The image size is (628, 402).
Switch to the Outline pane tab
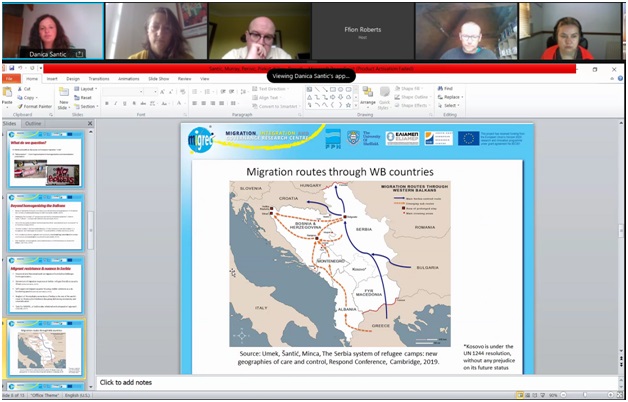point(33,124)
